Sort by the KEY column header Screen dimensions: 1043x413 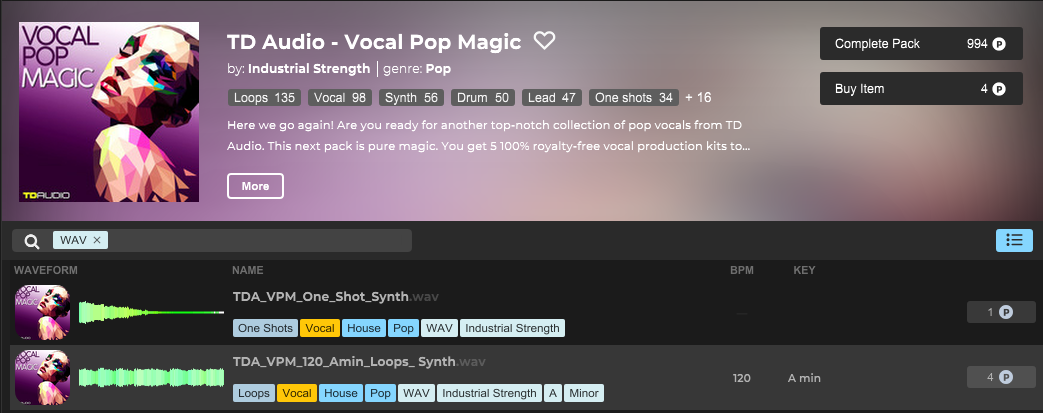click(804, 270)
